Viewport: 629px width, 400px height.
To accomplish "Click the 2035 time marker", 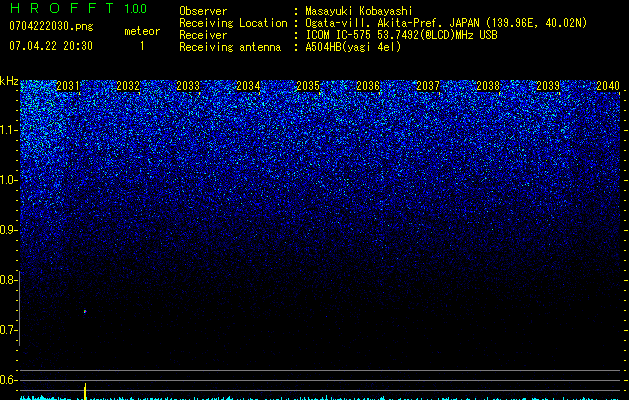I will (x=308, y=86).
